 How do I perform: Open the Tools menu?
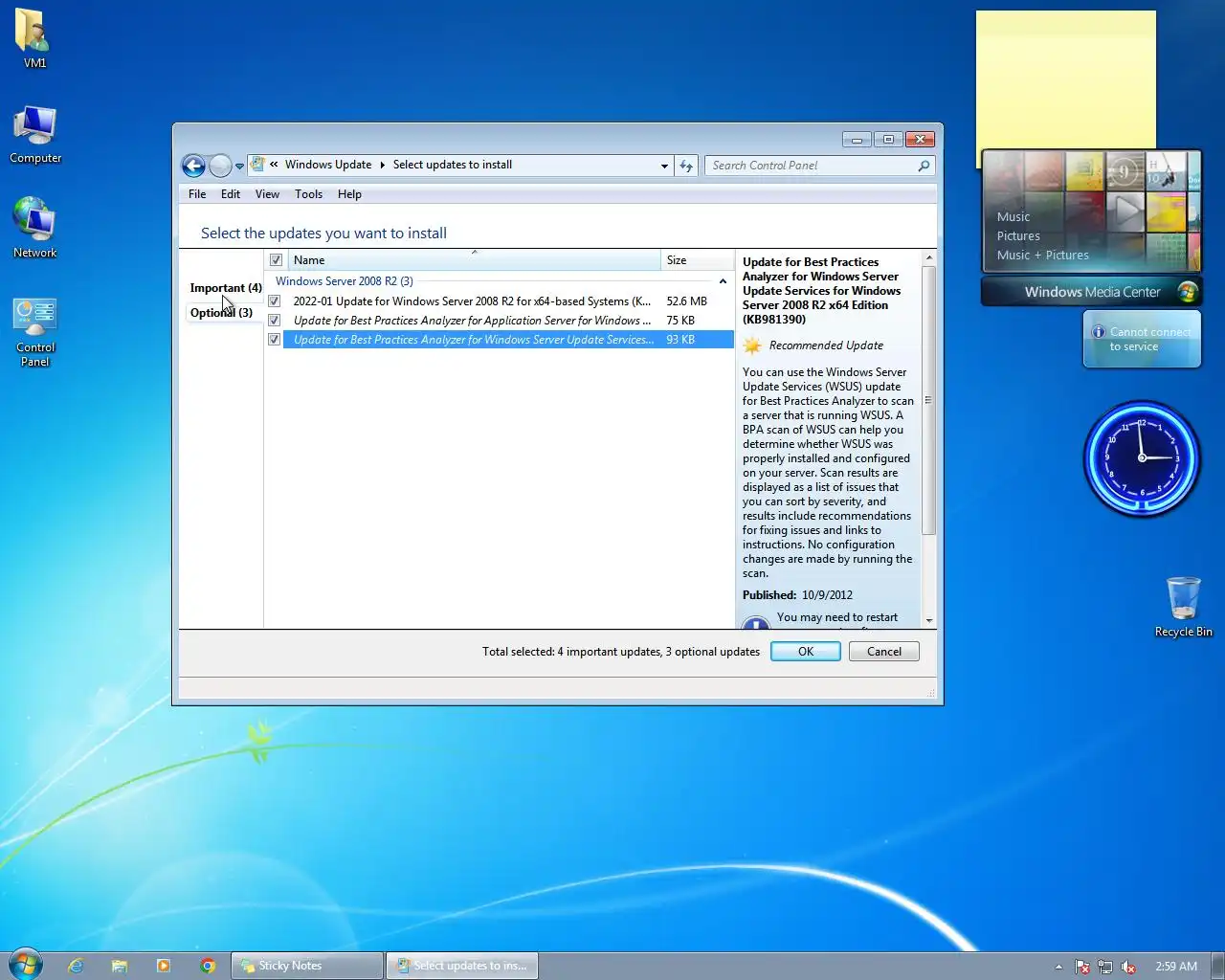[308, 194]
